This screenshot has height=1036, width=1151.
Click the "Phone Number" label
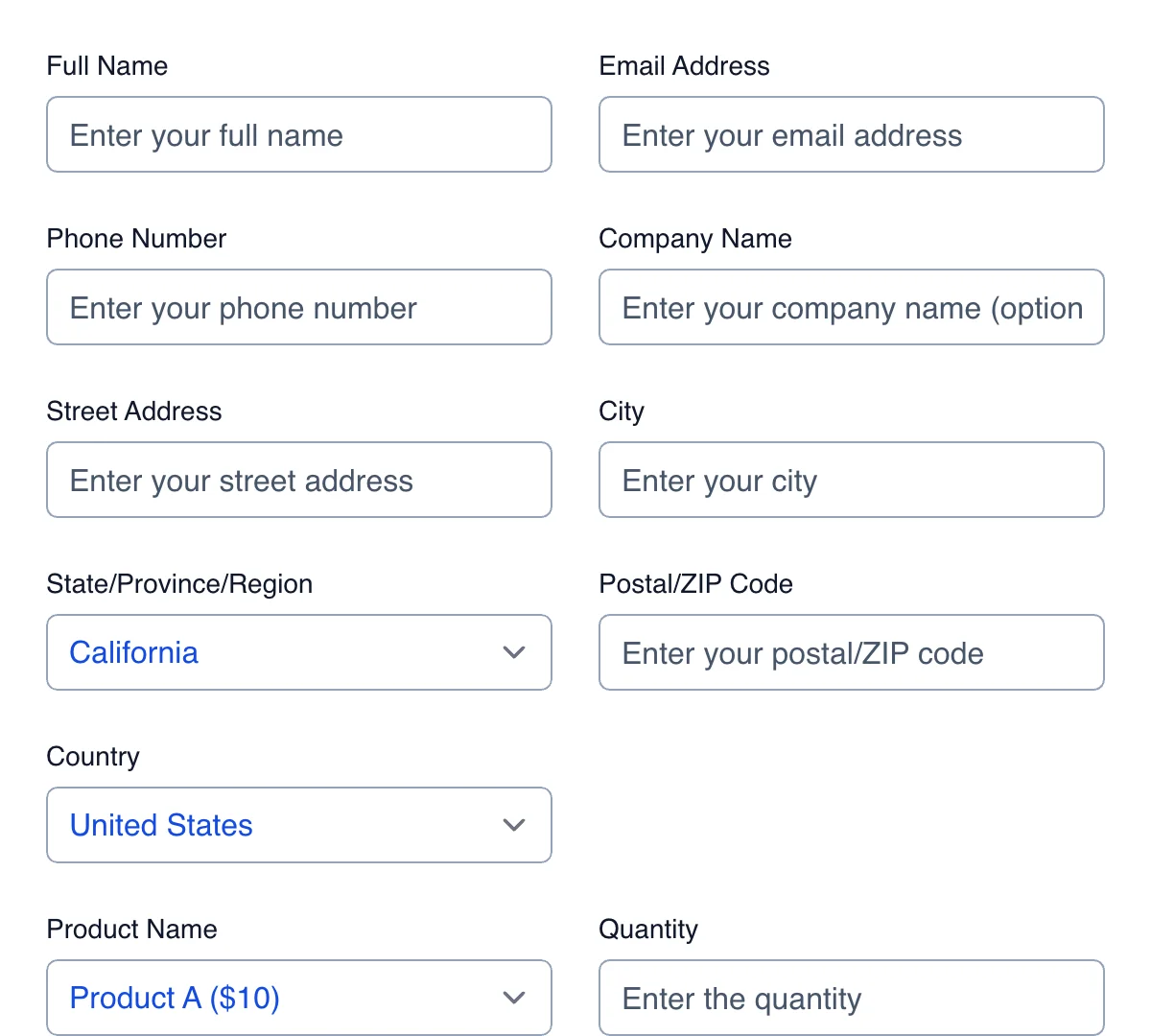tap(136, 239)
